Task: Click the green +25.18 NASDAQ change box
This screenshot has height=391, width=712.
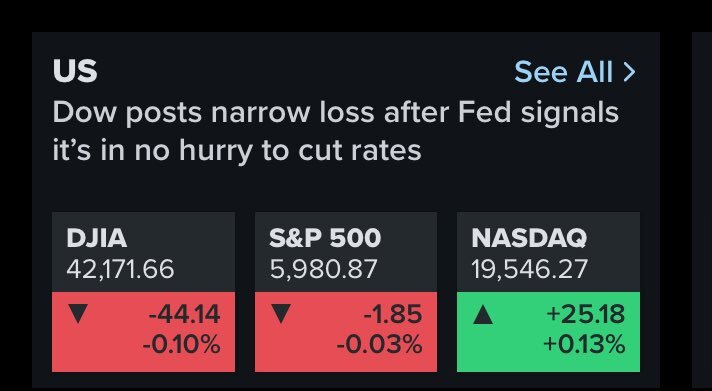Action: [549, 332]
